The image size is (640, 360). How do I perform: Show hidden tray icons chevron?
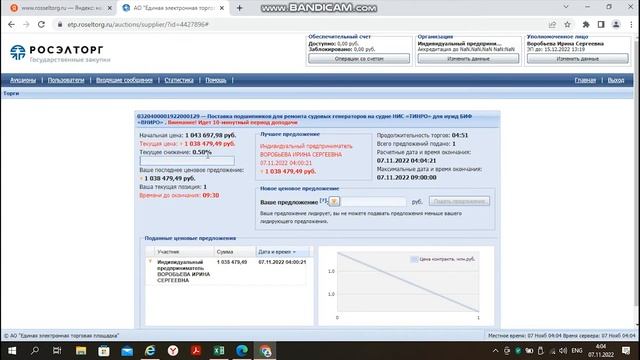495,351
